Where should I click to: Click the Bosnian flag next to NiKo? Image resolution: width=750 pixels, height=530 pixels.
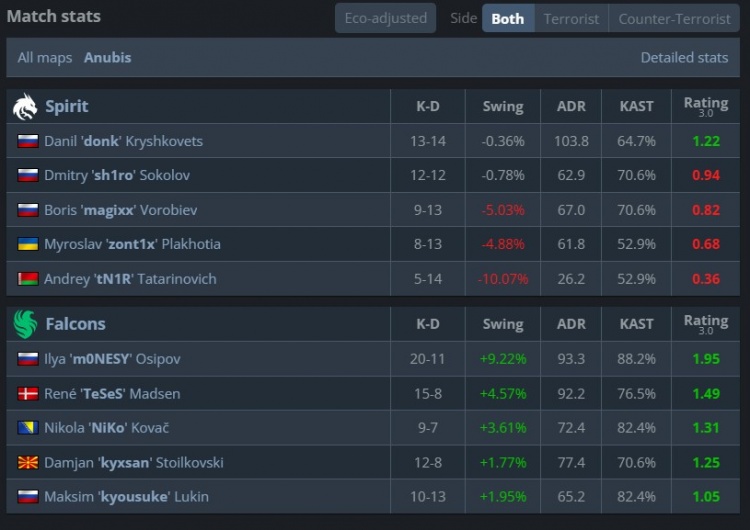[x=28, y=428]
